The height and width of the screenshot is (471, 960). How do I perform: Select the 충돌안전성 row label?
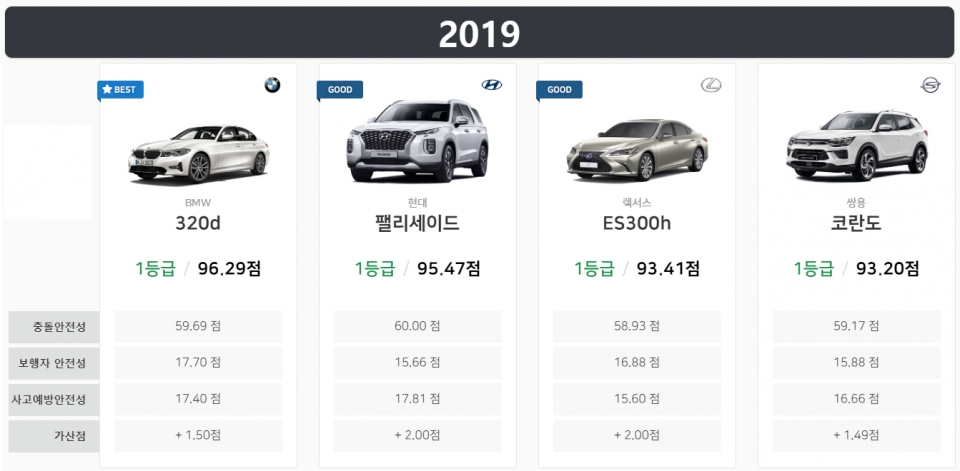click(x=54, y=327)
